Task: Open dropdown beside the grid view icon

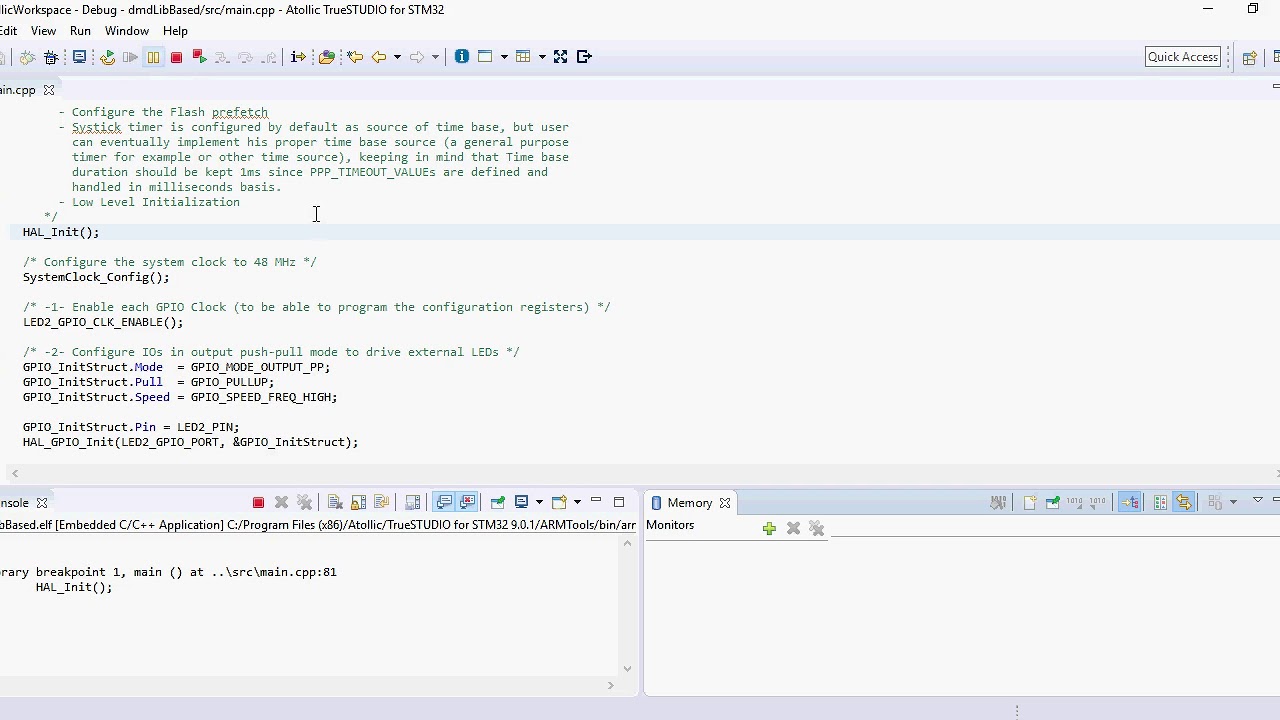Action: tap(542, 57)
